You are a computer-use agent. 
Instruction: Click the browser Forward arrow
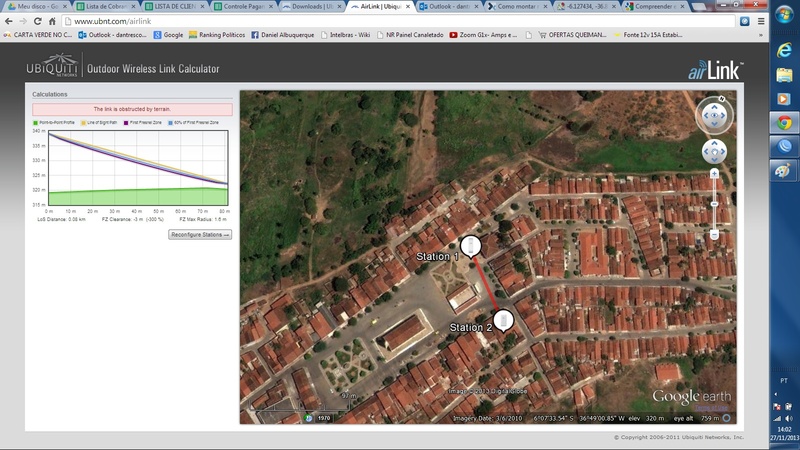(23, 21)
